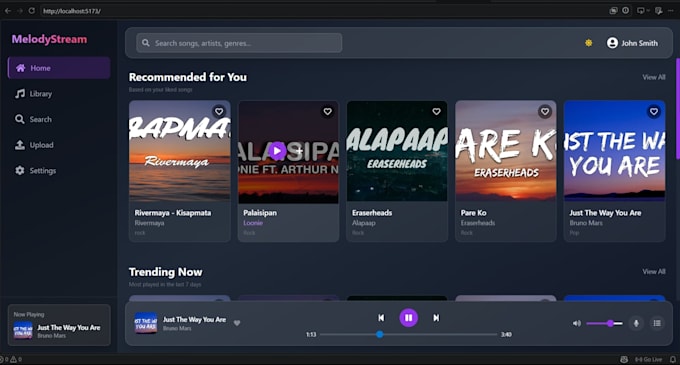Toggle the sun light theme icon
Viewport: 680px width, 365px height.
coord(588,43)
